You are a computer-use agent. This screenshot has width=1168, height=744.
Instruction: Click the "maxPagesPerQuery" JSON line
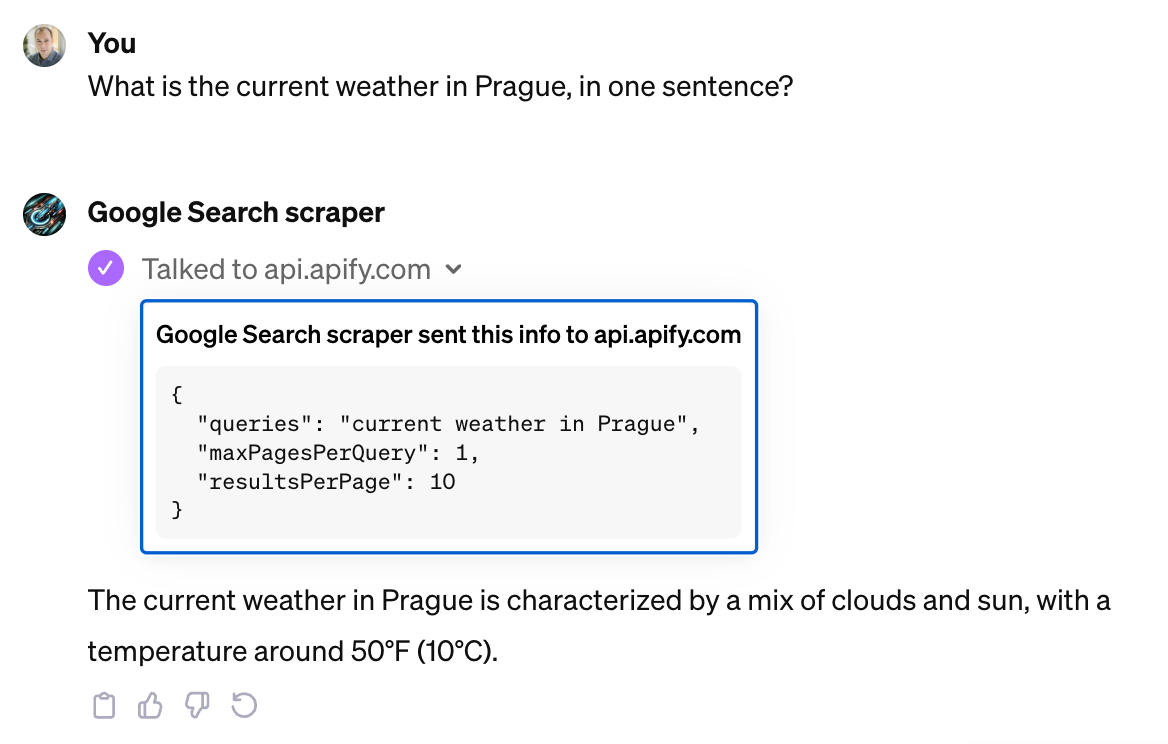click(339, 453)
